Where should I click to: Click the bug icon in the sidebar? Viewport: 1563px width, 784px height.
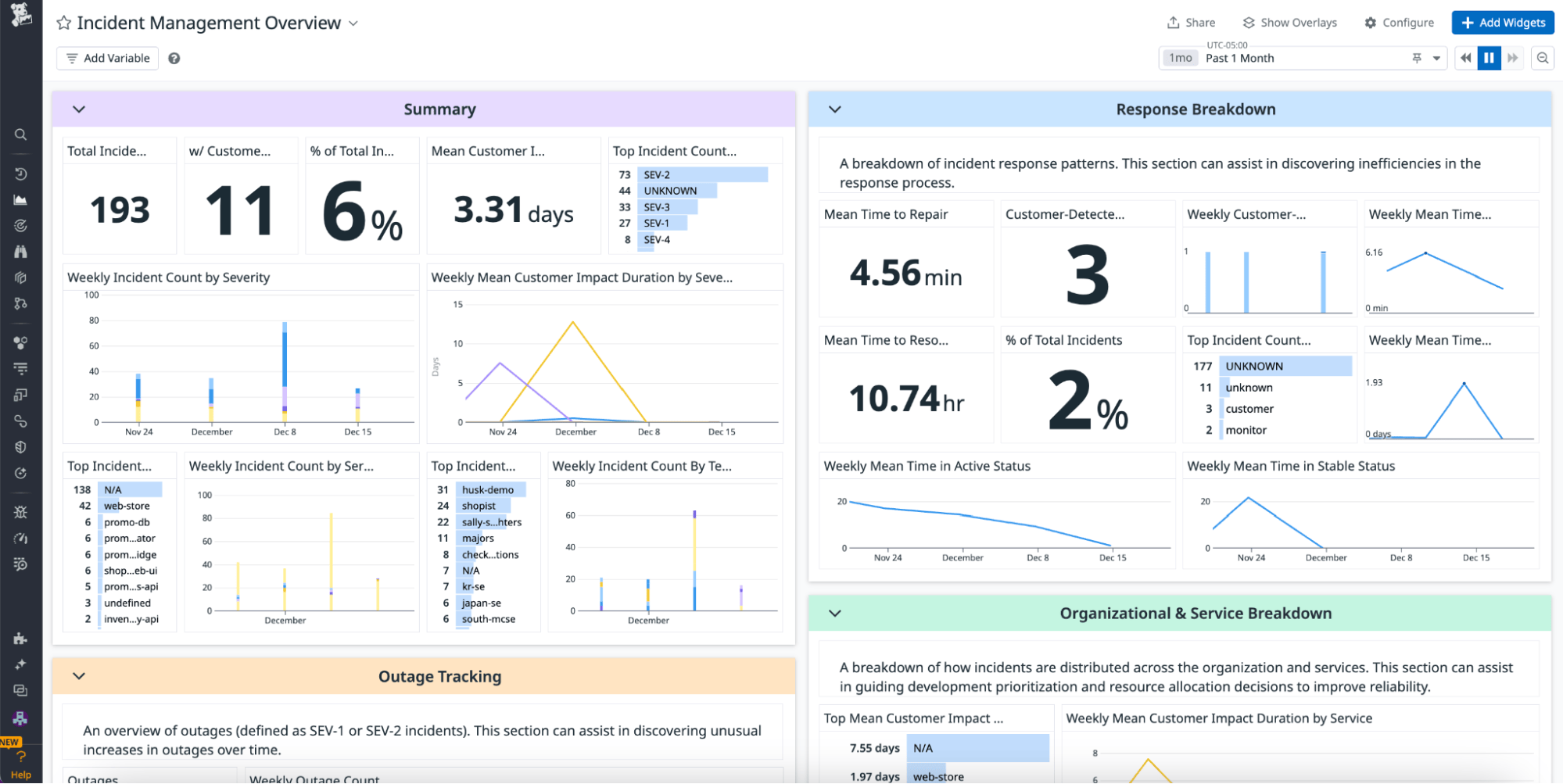21,512
